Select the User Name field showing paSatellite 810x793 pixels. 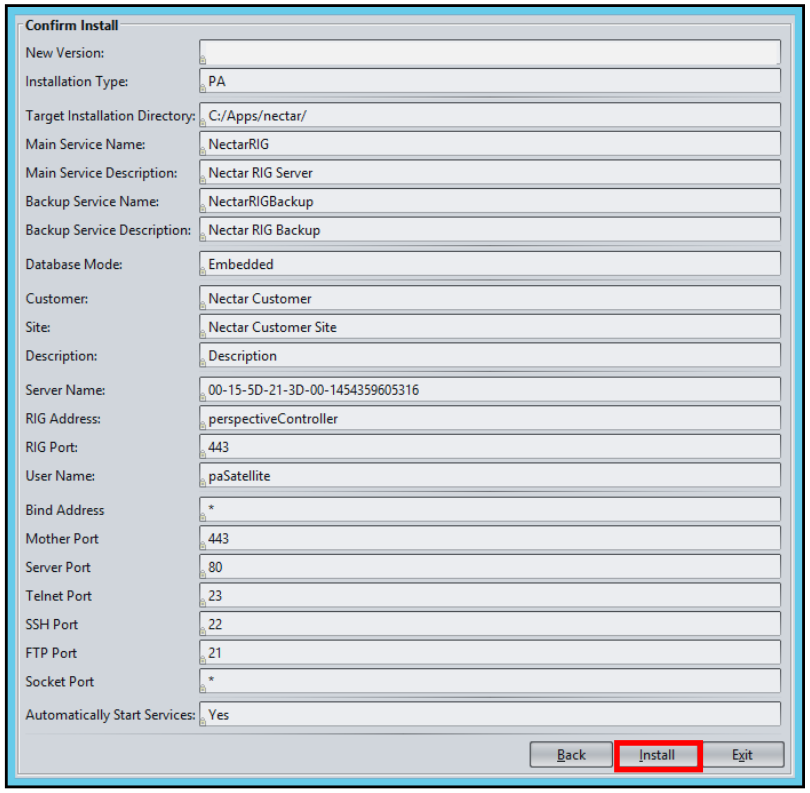pyautogui.click(x=490, y=475)
